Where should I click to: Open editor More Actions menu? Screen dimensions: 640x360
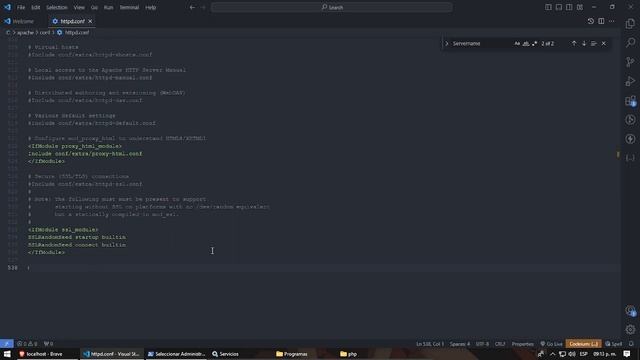point(611,21)
